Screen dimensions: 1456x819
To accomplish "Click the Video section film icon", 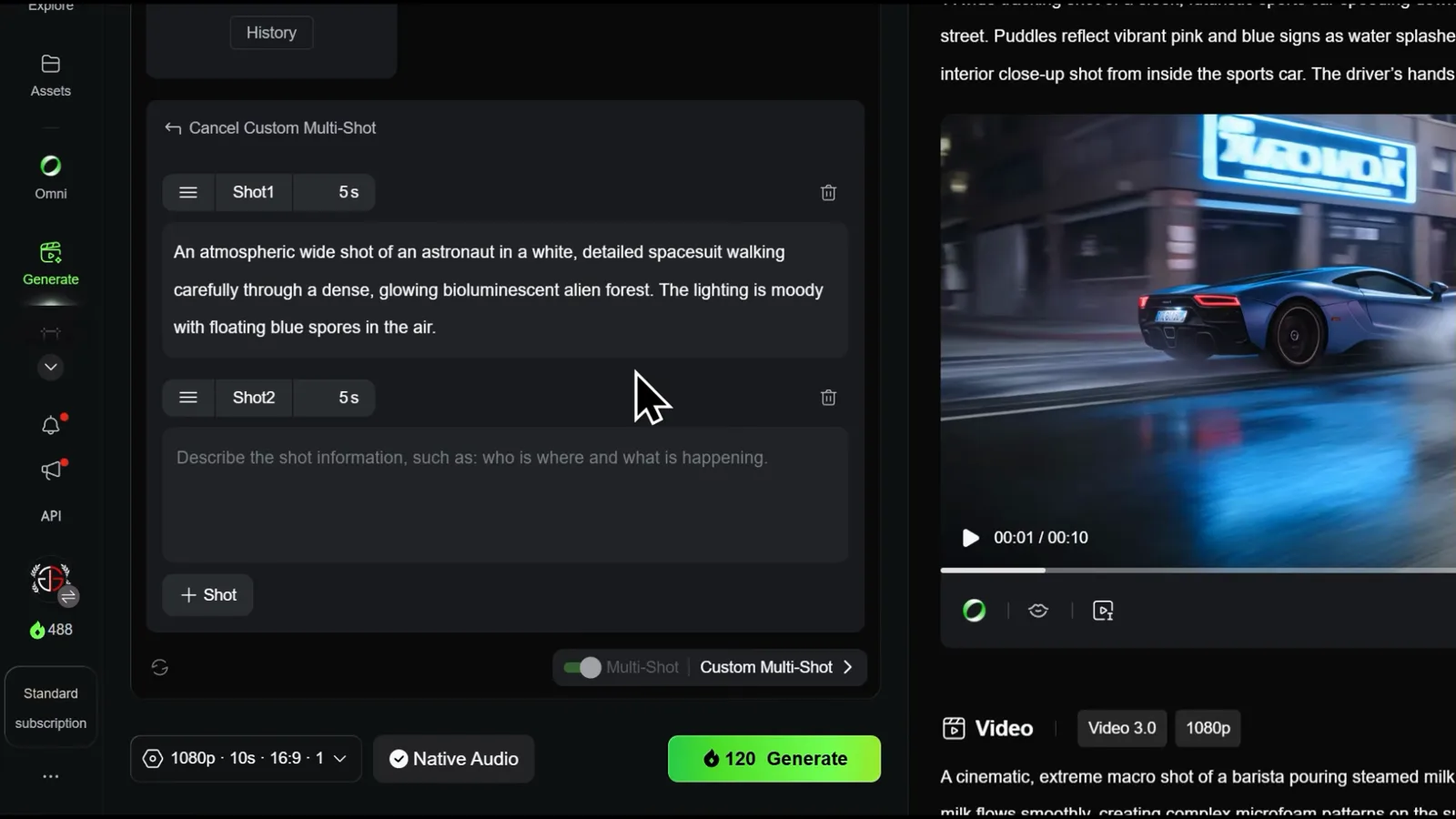I will pos(954,728).
